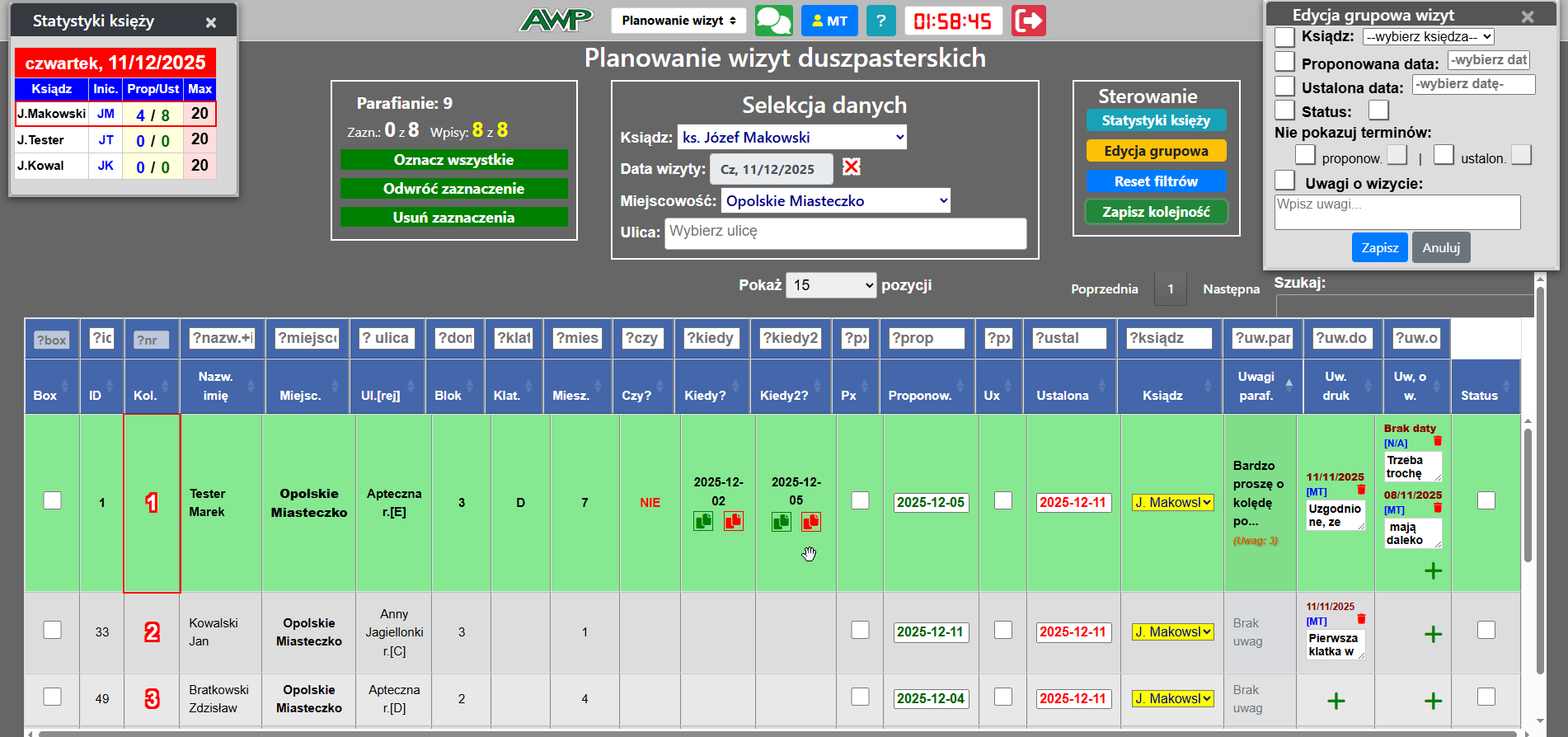Tick the Box checkbox for Tester Marek
1568x737 pixels.
53,500
